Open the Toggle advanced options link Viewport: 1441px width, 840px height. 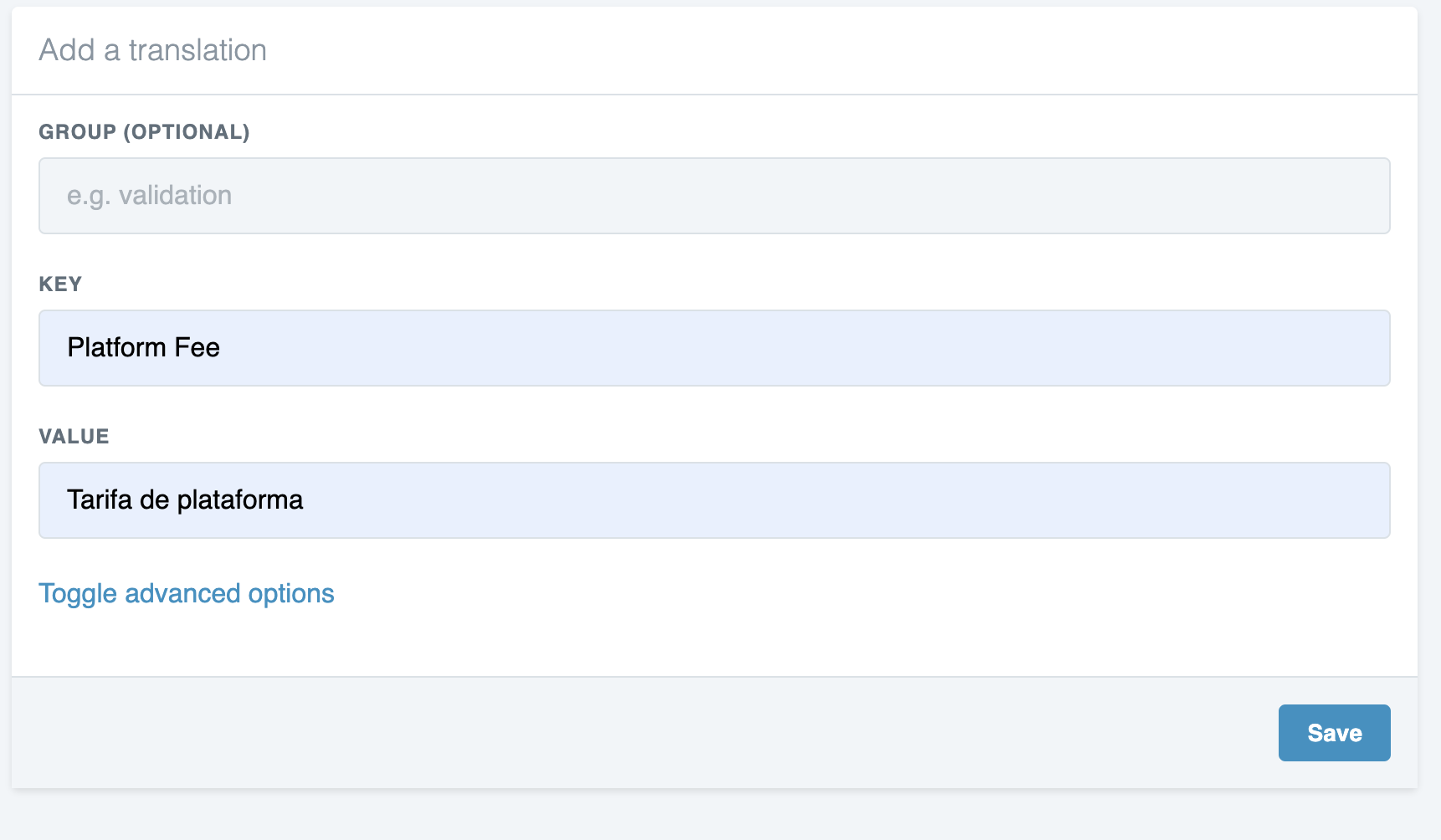[186, 593]
